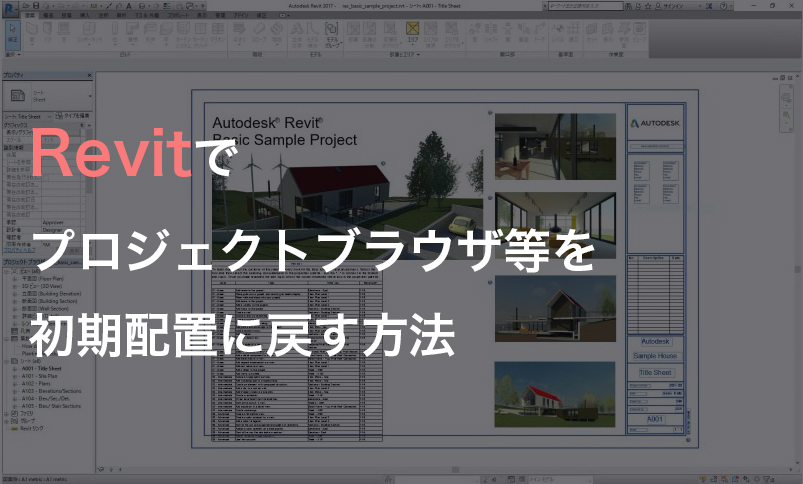The height and width of the screenshot is (484, 803).
Task: Select the Ramp (スロープ) tool
Action: tap(259, 33)
